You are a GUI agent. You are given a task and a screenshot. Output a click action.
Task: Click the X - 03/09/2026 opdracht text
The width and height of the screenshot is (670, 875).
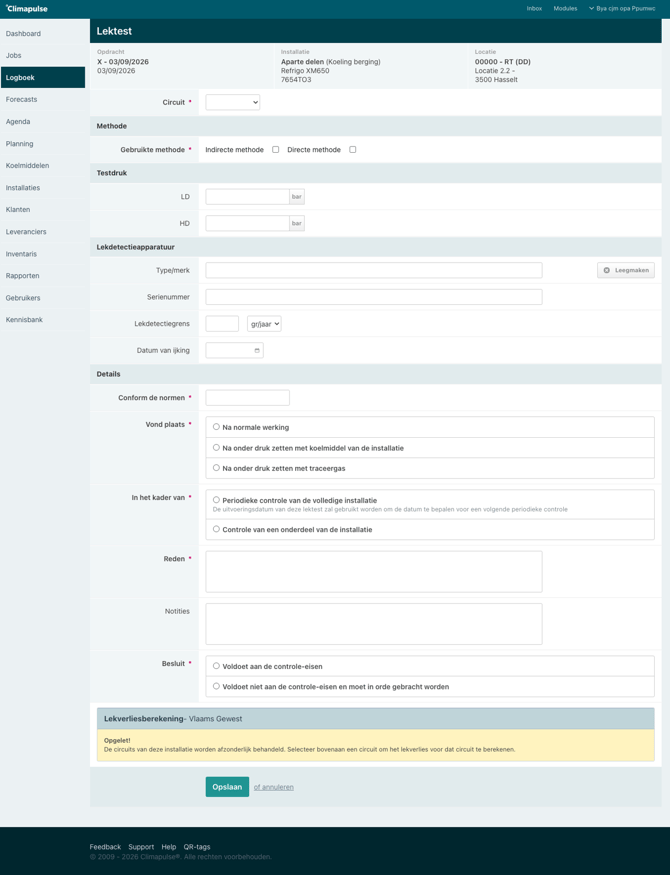pos(123,62)
